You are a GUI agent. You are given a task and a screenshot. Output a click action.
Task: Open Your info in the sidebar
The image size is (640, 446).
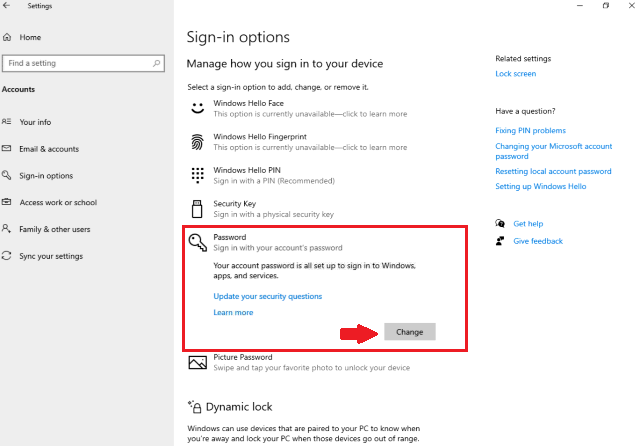(35, 122)
